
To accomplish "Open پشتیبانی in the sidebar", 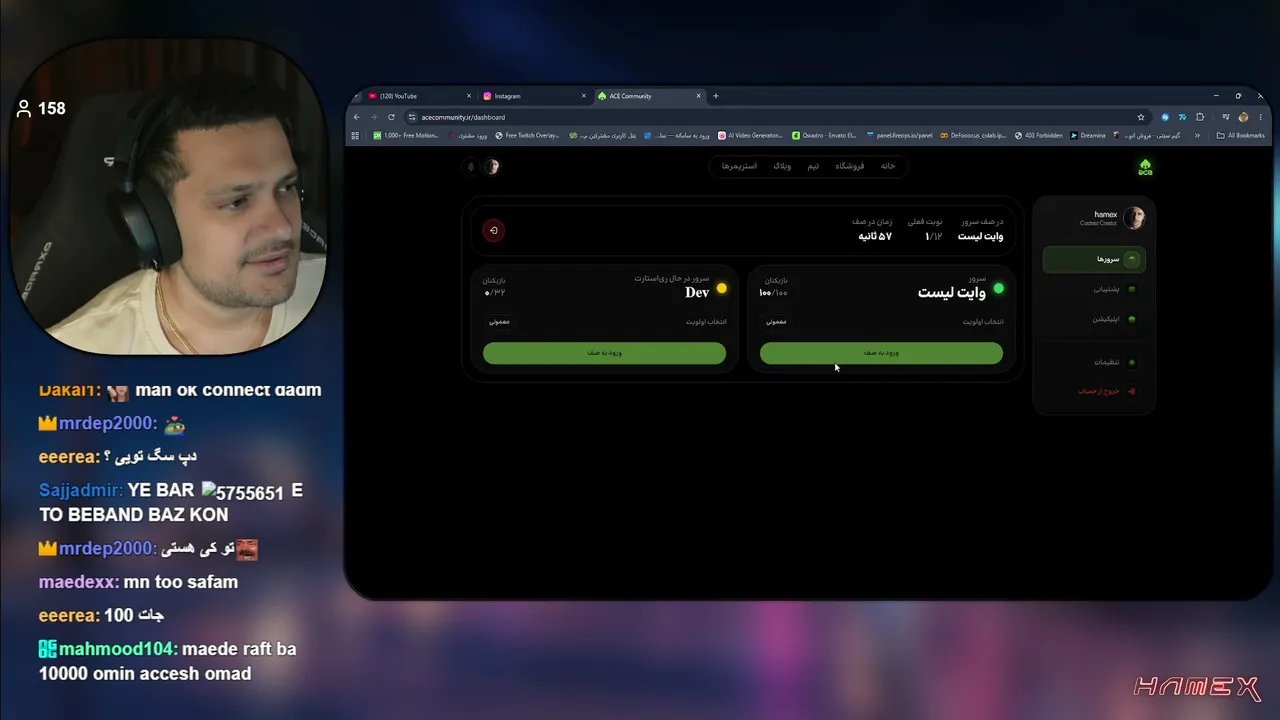I will pos(1094,290).
